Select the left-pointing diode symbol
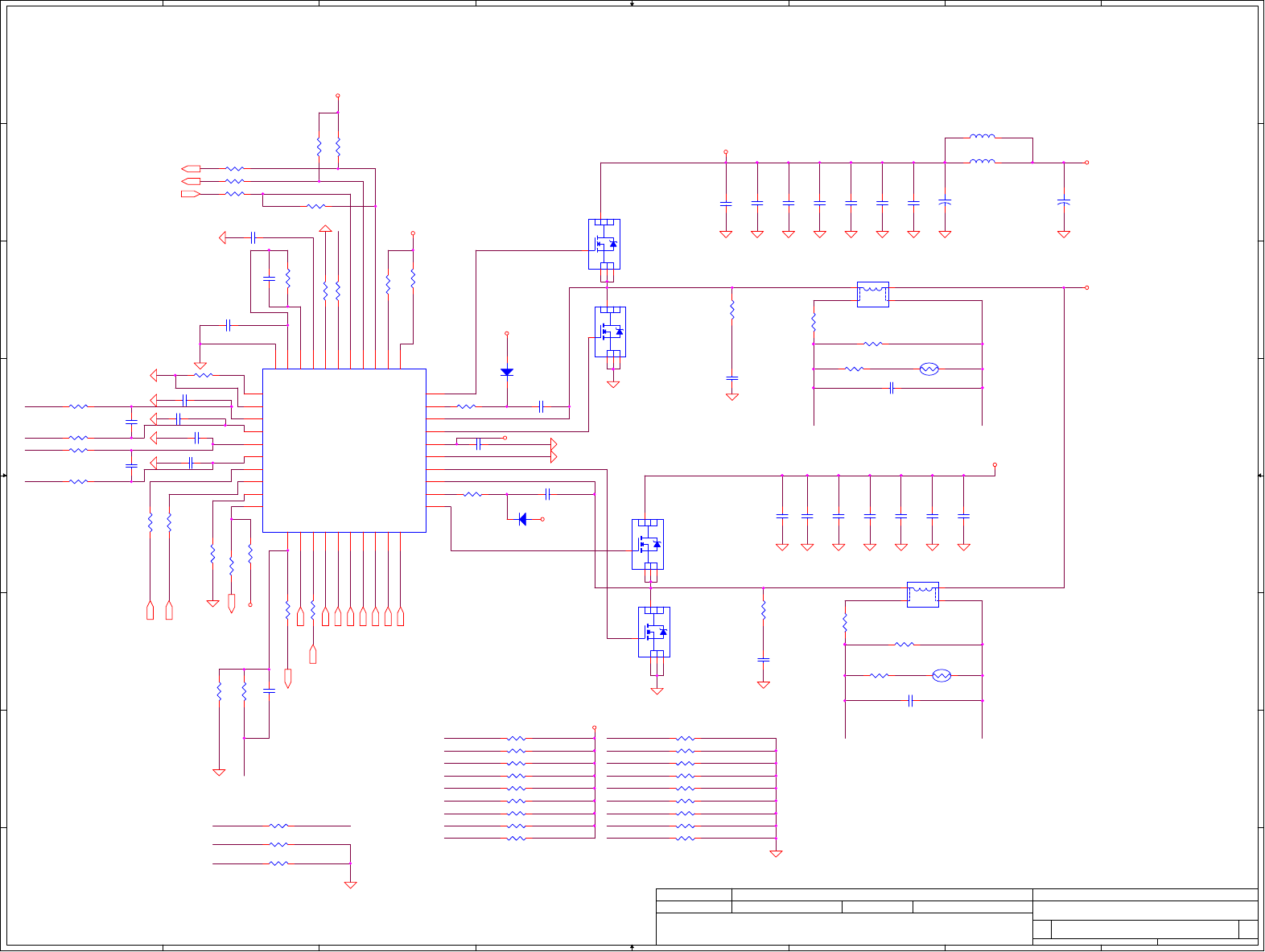The width and height of the screenshot is (1265, 952). click(x=522, y=519)
